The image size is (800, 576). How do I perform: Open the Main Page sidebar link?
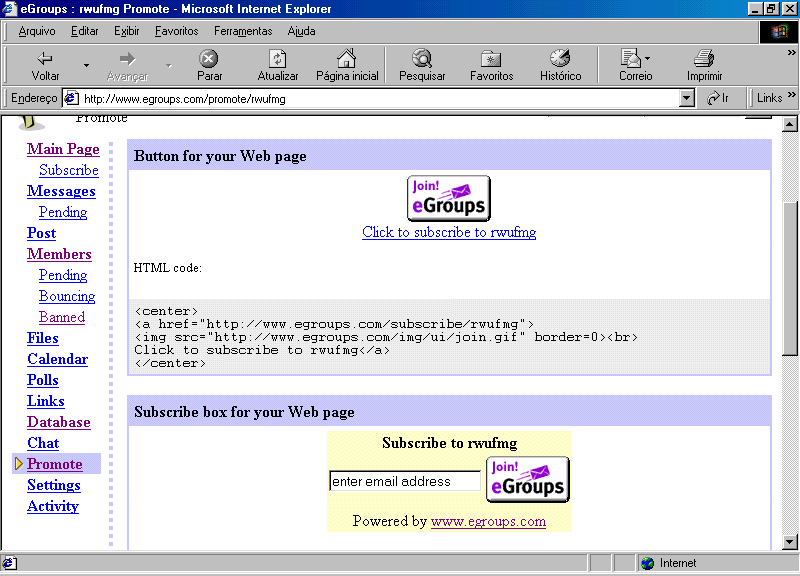[x=63, y=149]
